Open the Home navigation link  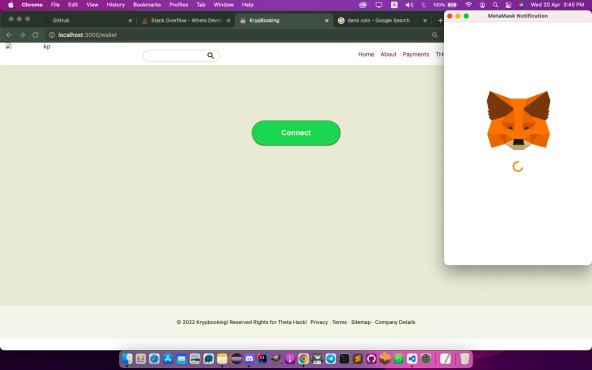click(x=366, y=54)
